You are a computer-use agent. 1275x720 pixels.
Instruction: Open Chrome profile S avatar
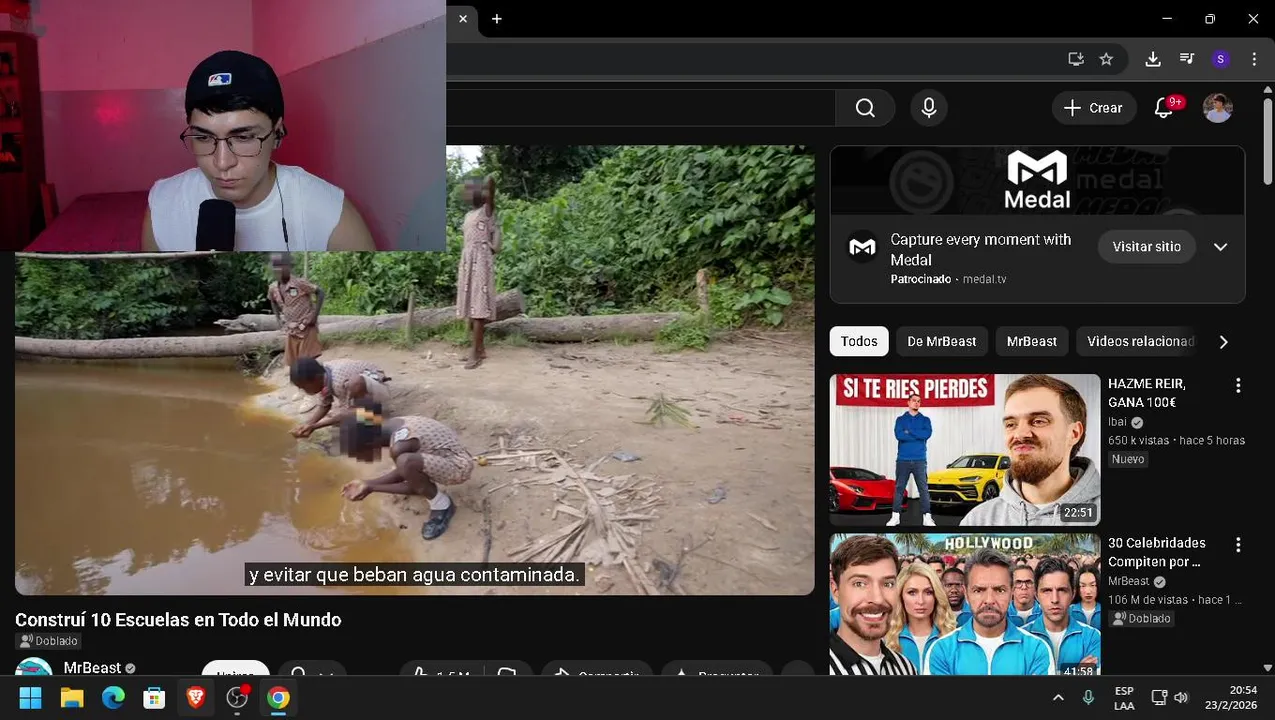(1220, 59)
